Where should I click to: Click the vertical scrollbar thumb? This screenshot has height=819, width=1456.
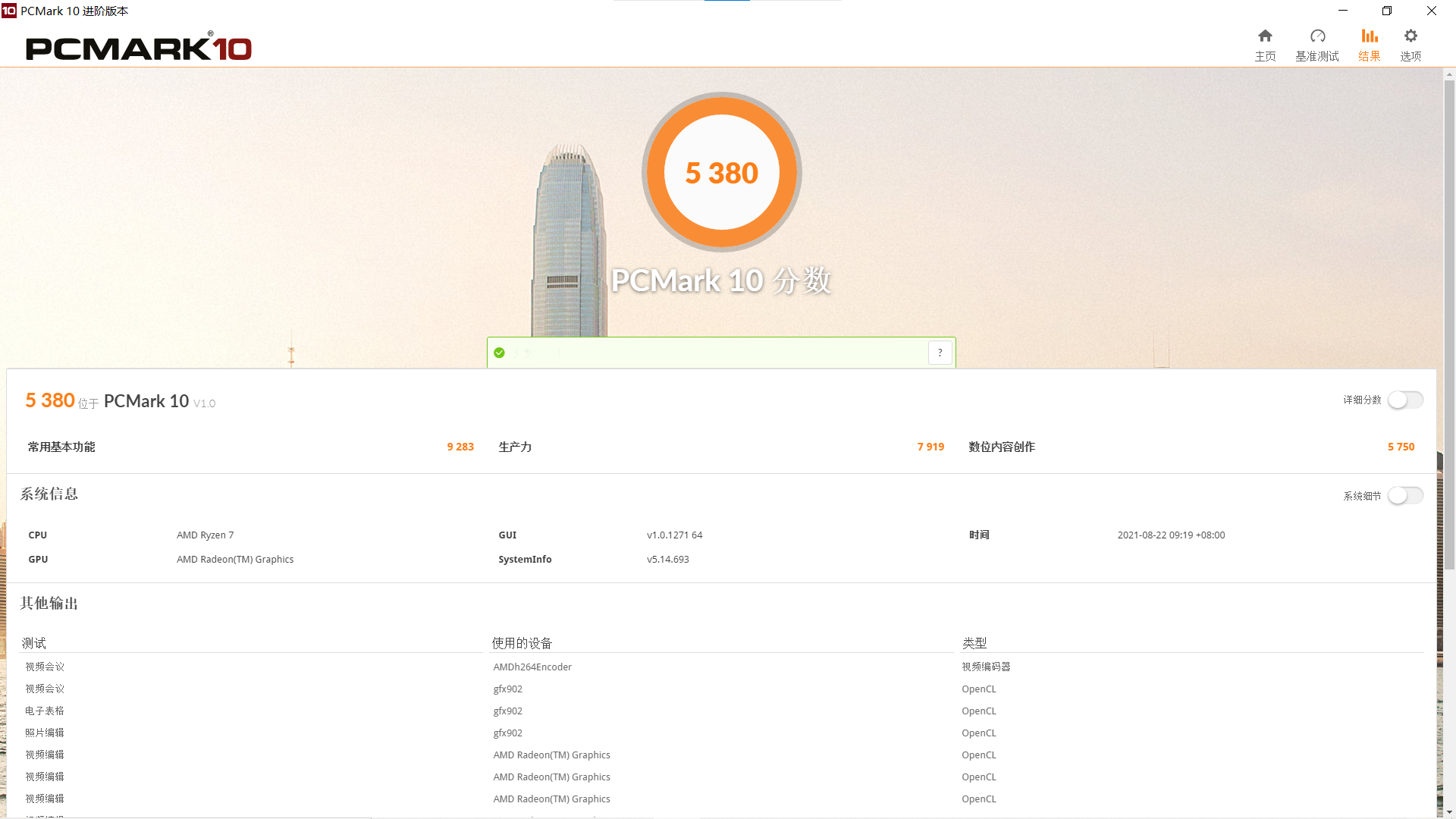(x=1449, y=326)
